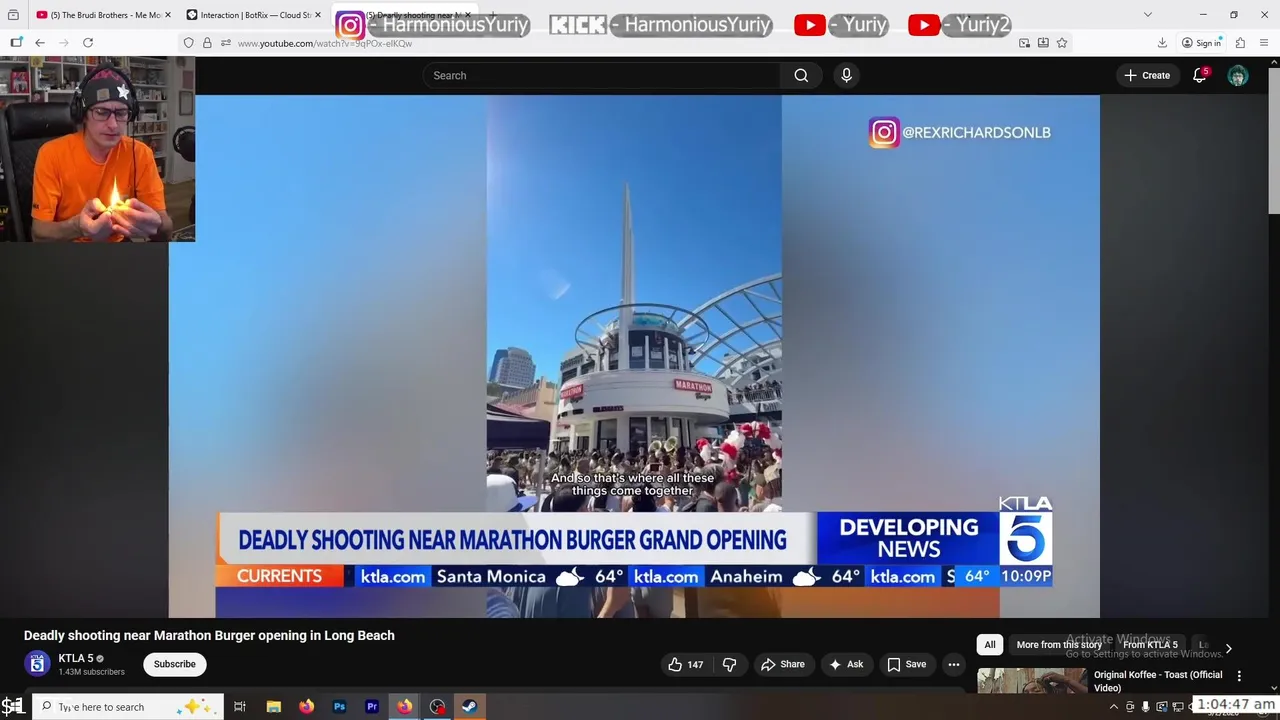Open the Firefox hamburger menu
The image size is (1280, 720).
(1265, 43)
